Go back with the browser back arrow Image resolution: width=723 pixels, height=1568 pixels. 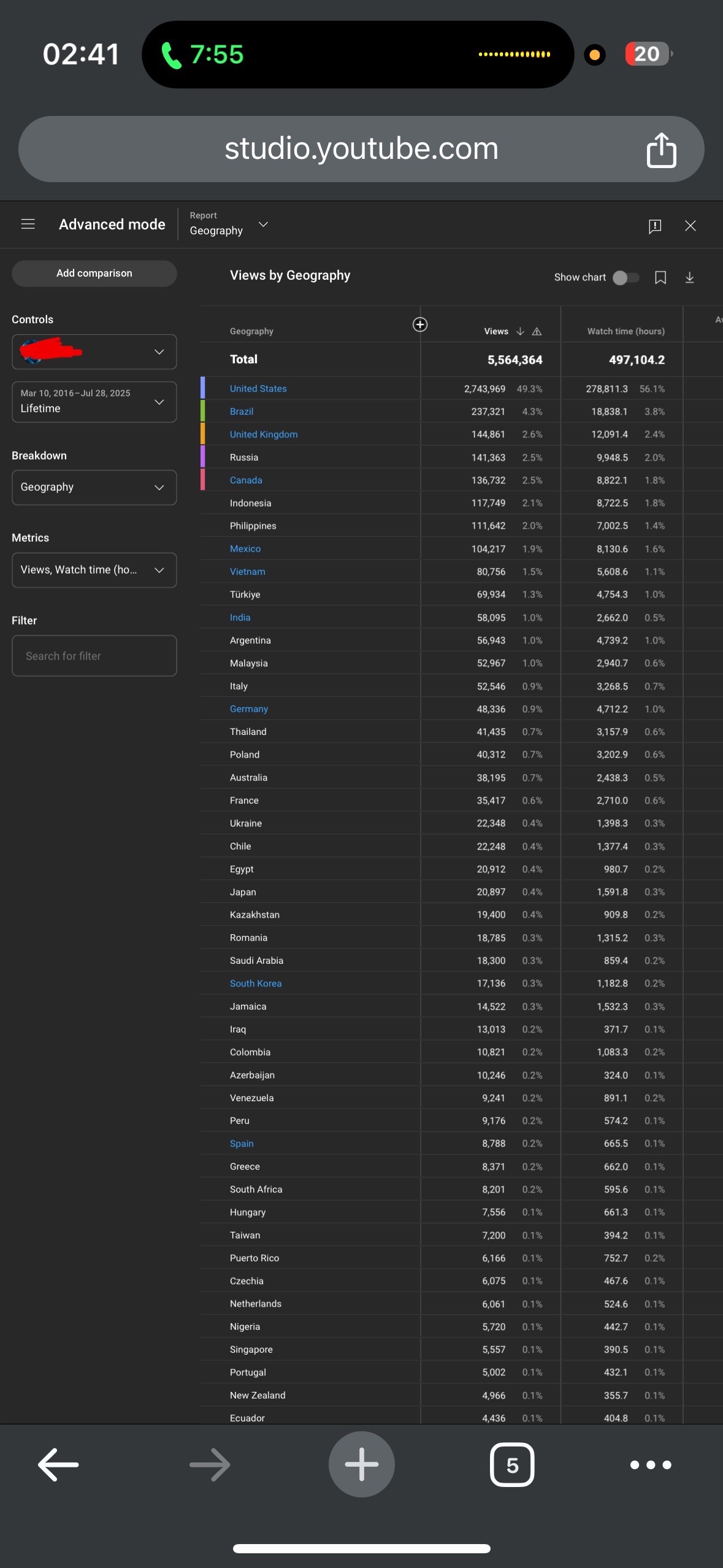(59, 1465)
